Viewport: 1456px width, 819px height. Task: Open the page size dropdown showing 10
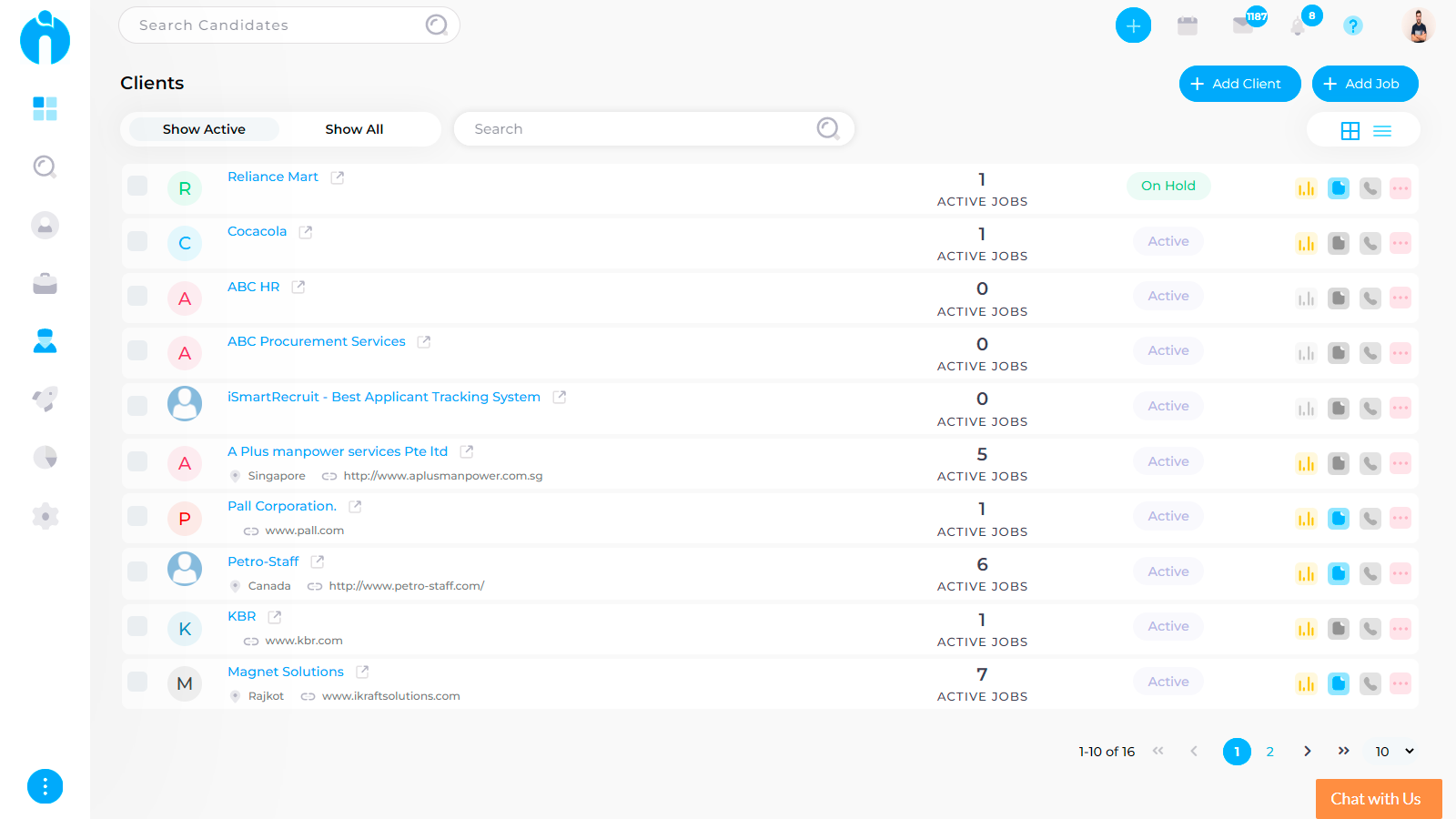tap(1394, 752)
